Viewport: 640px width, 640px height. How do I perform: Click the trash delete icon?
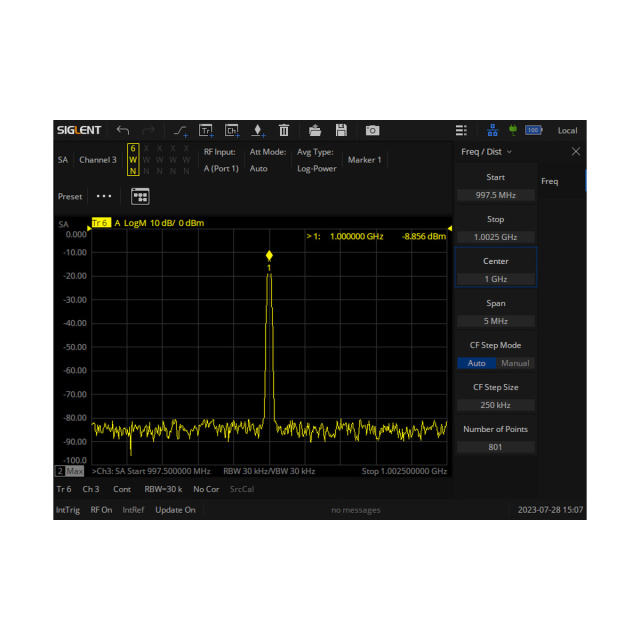284,131
